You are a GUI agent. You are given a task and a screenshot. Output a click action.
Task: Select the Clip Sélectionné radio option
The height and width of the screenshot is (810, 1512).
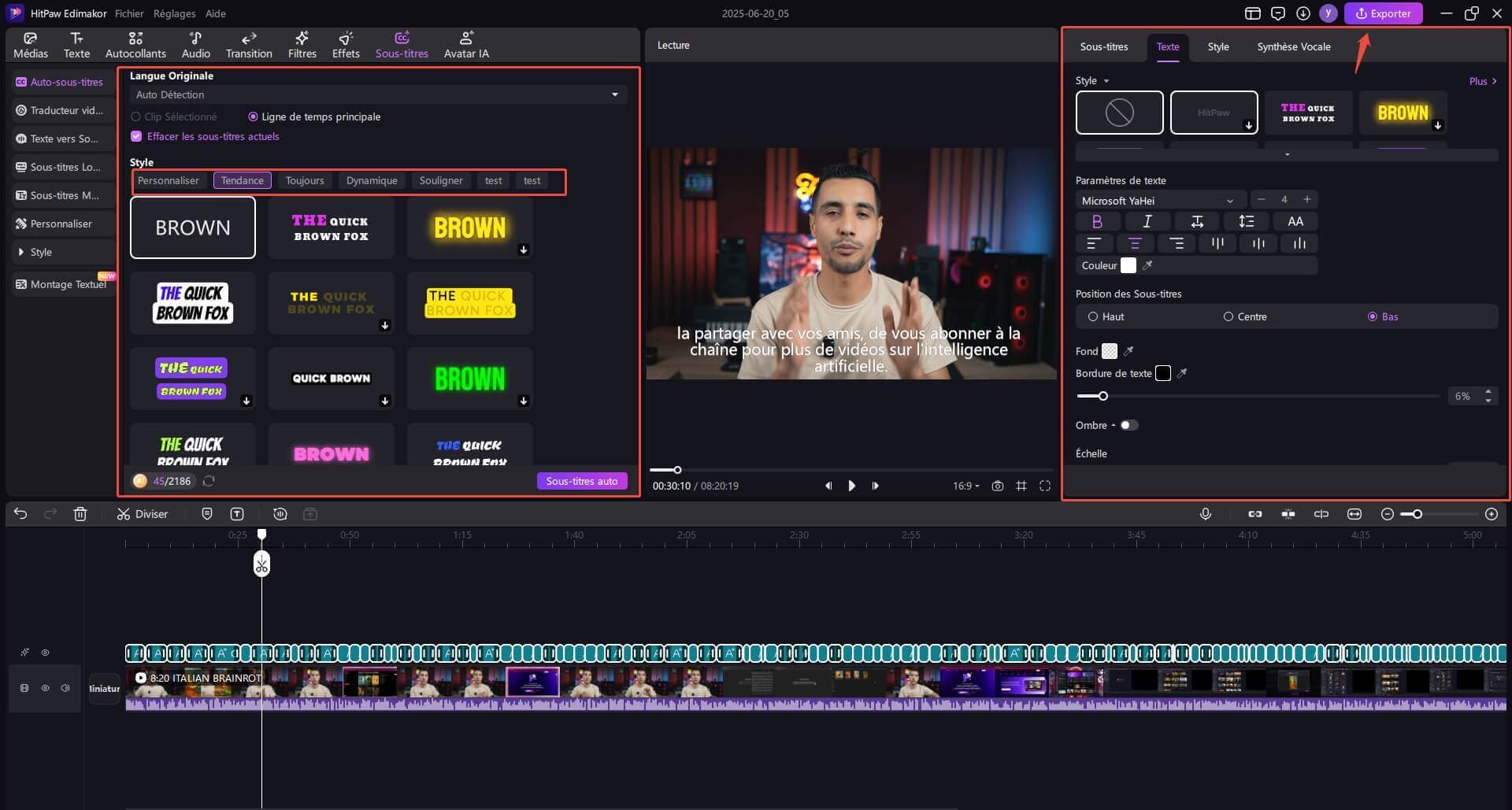point(174,117)
